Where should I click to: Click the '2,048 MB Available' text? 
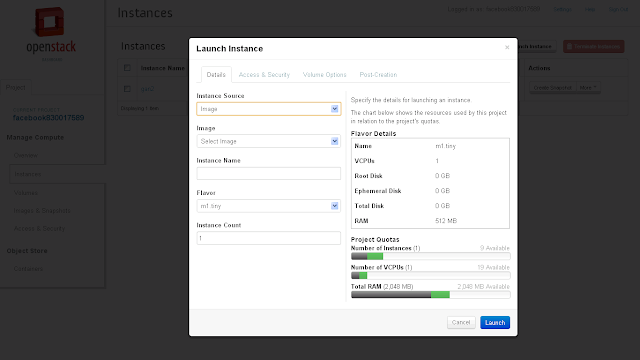point(484,287)
